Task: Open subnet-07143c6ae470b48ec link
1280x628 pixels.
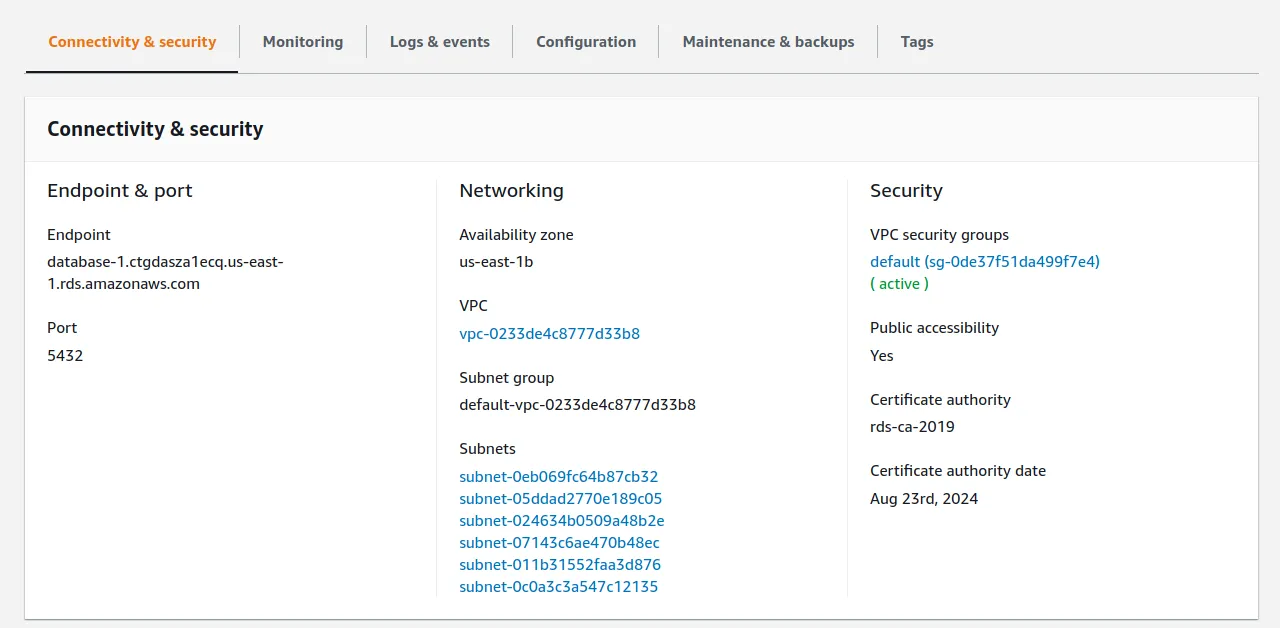Action: (559, 543)
